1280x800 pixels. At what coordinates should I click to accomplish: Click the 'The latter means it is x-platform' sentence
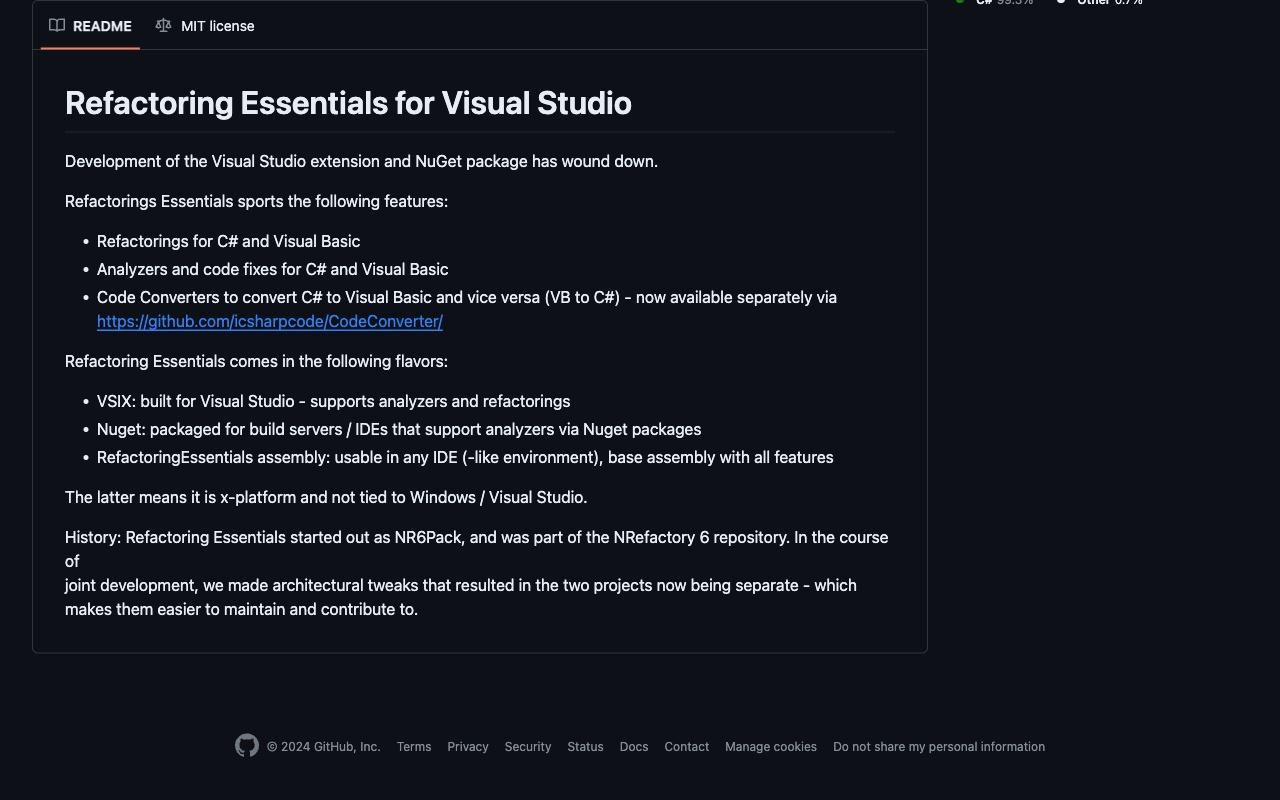click(326, 497)
